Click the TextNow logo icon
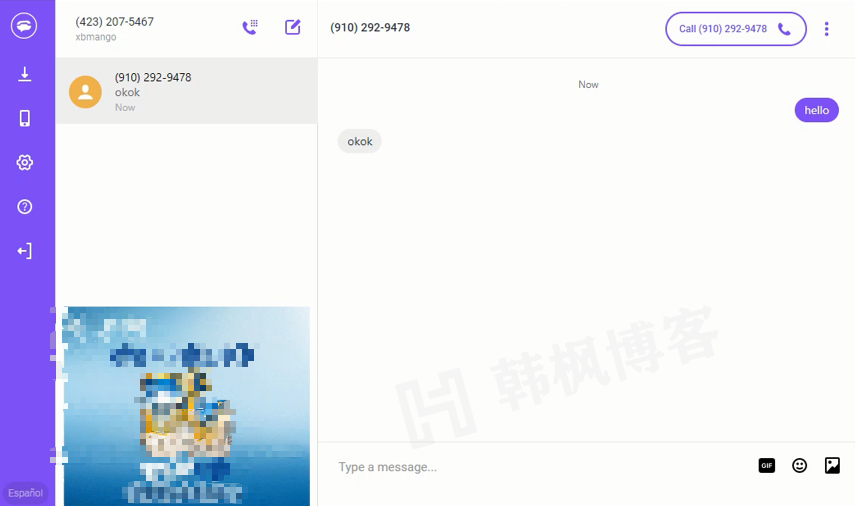 coord(24,26)
